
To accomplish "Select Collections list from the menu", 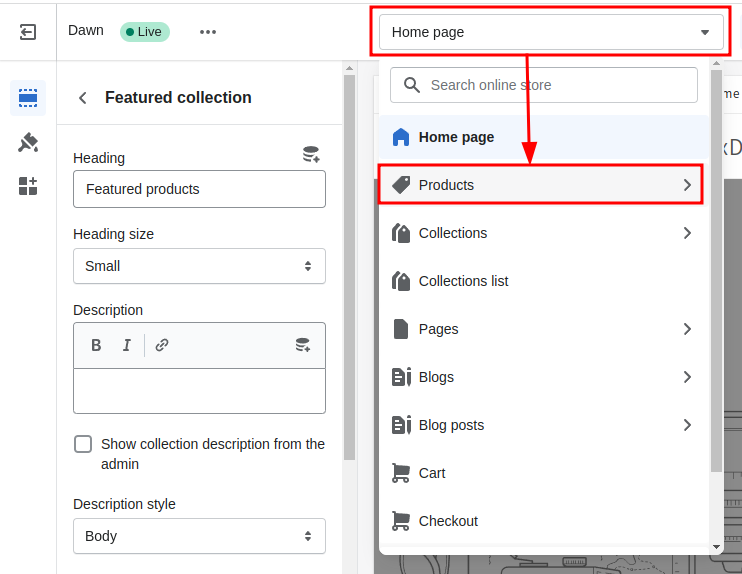I will coord(463,281).
